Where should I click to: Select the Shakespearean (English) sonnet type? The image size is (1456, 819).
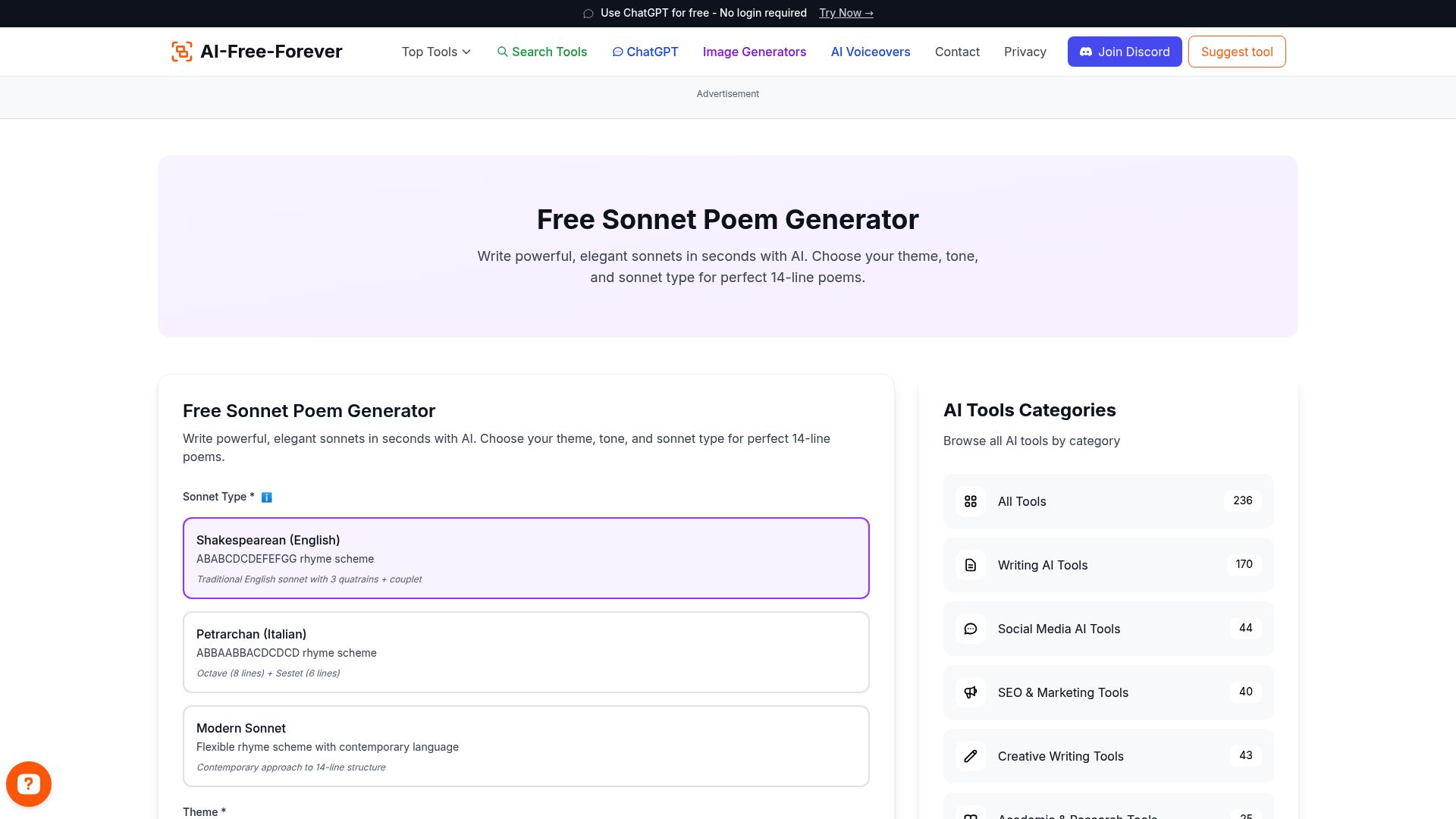point(526,557)
